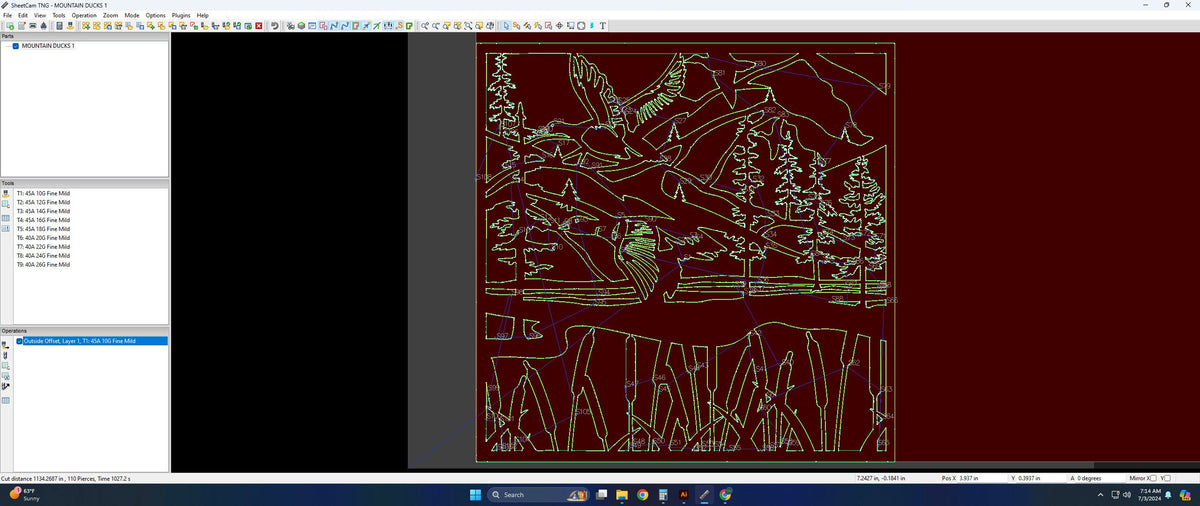Select tool T7: 40A 22G Fine Mild

pyautogui.click(x=43, y=247)
